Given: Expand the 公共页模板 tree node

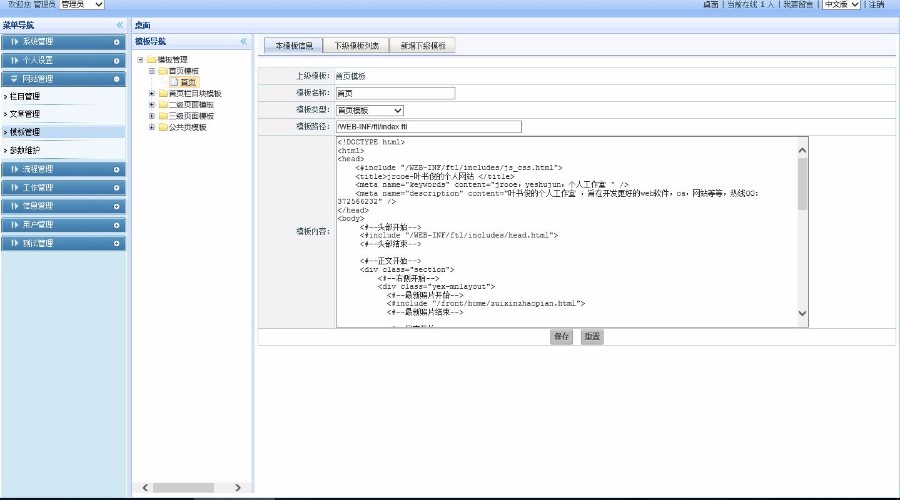Looking at the screenshot, I should [x=152, y=127].
